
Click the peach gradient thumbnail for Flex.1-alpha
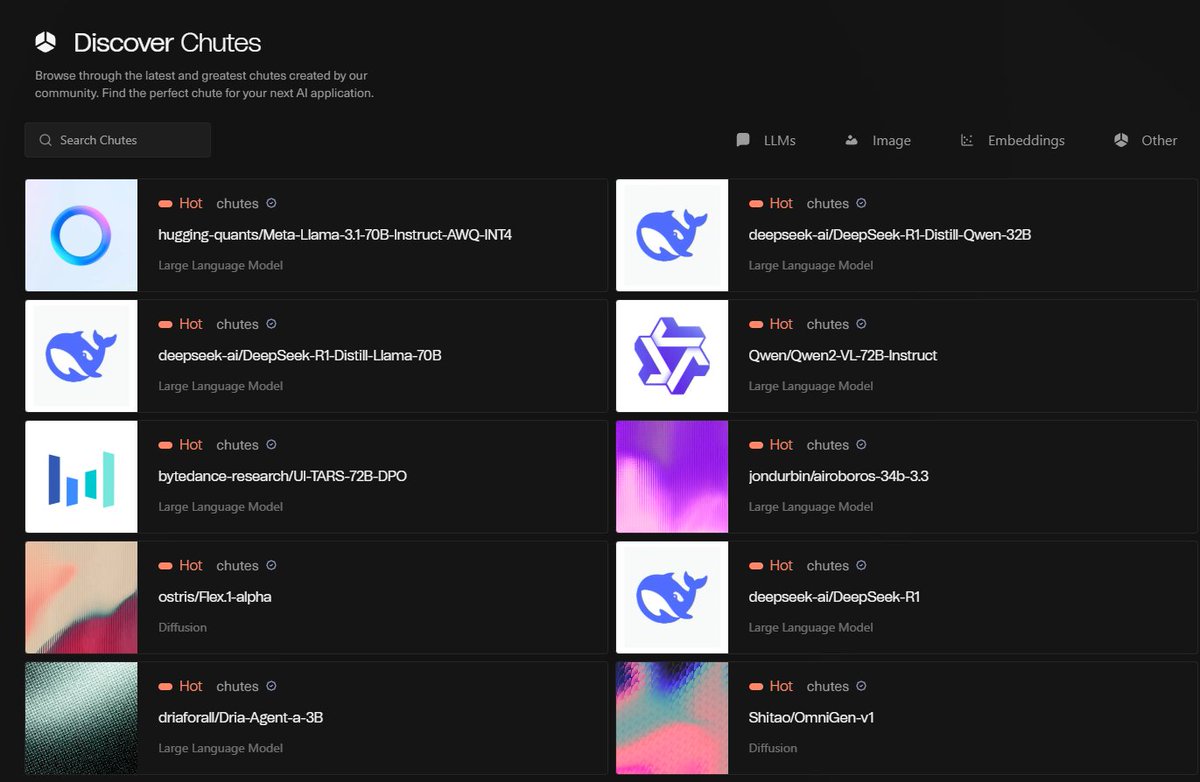point(81,598)
